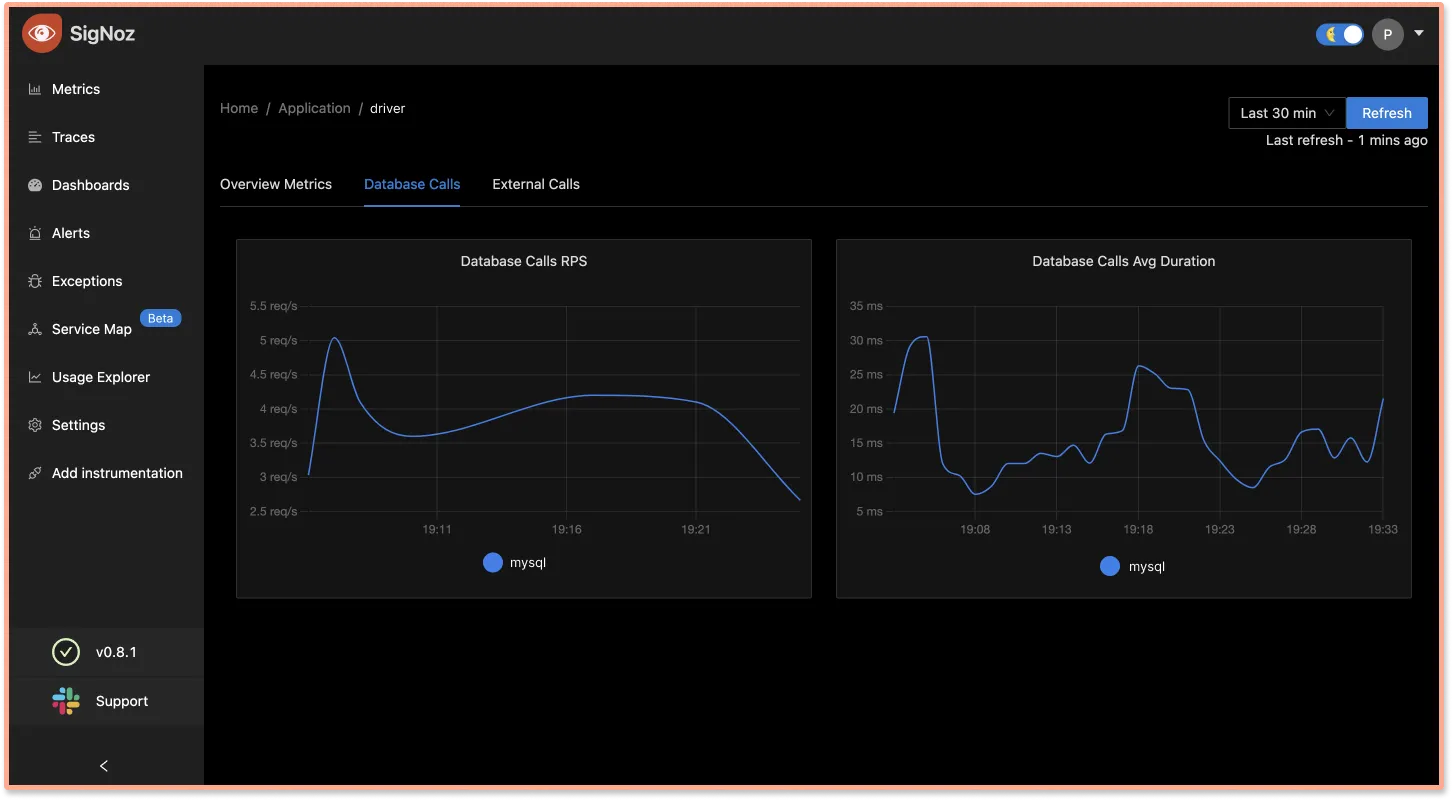1452x800 pixels.
Task: Click the Exceptions bug icon
Action: [x=35, y=281]
